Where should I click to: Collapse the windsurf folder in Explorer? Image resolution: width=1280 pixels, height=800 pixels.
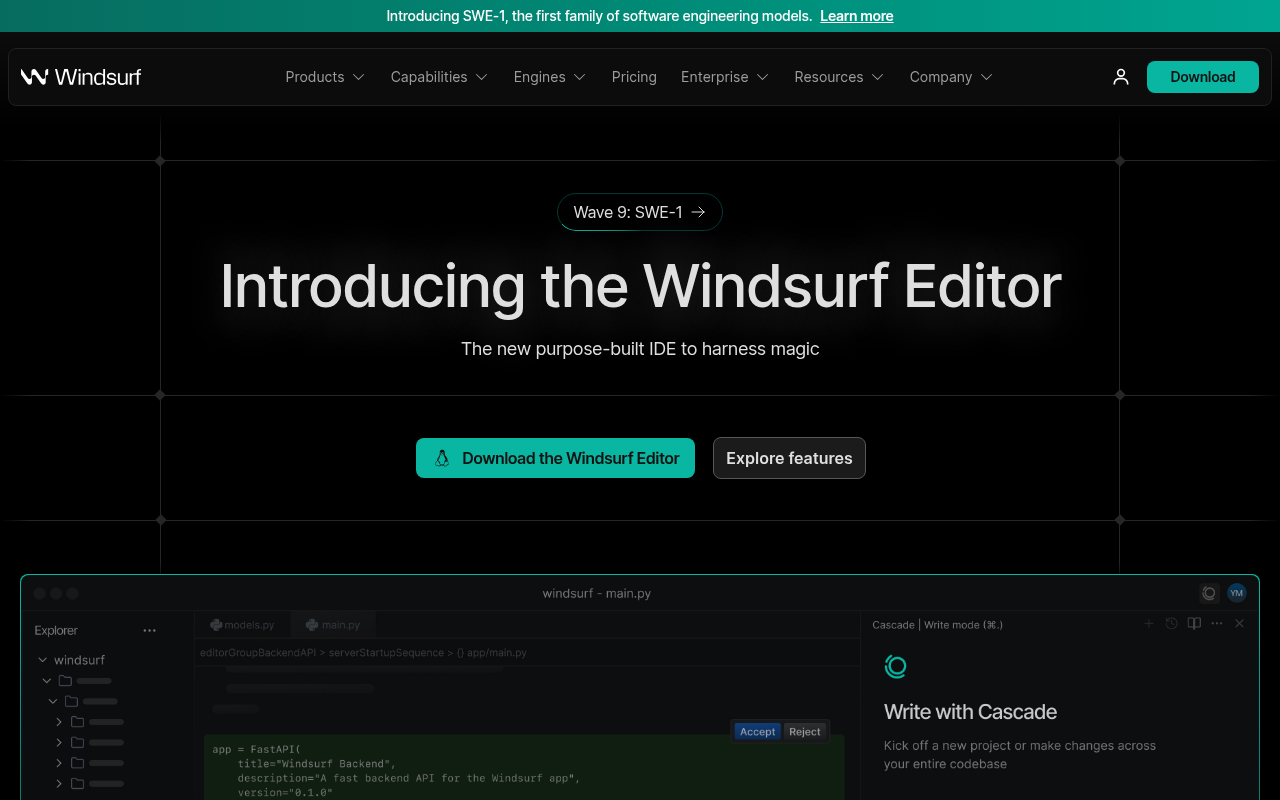pos(42,659)
